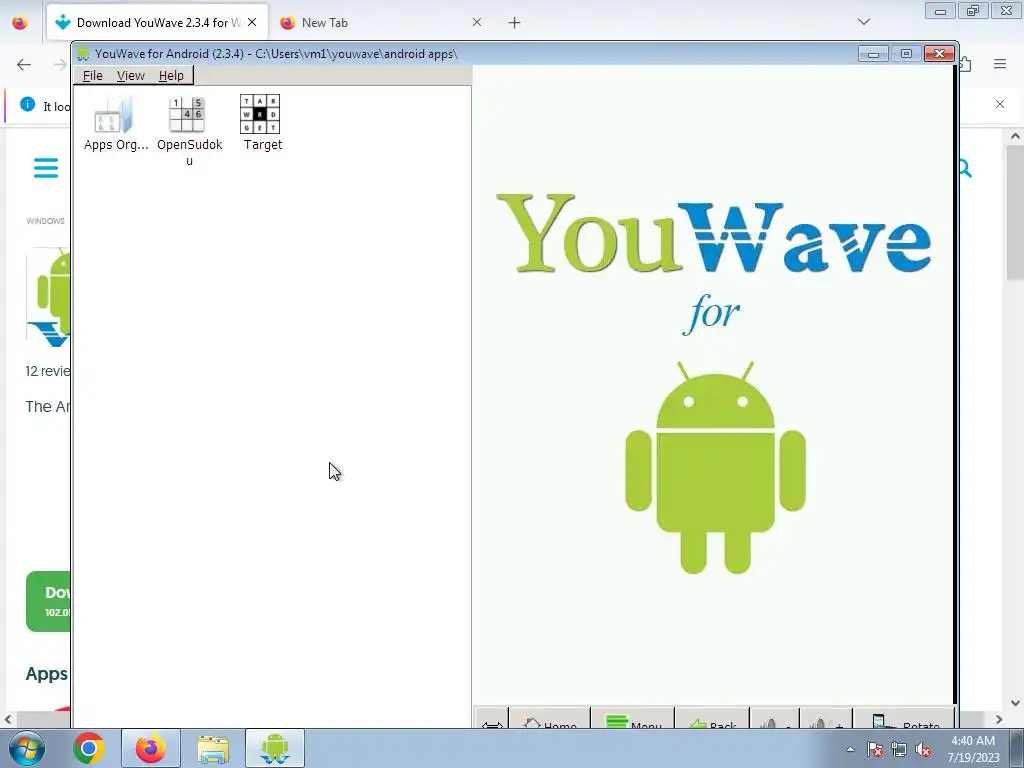Dismiss the Firefox notification bar

1000,104
